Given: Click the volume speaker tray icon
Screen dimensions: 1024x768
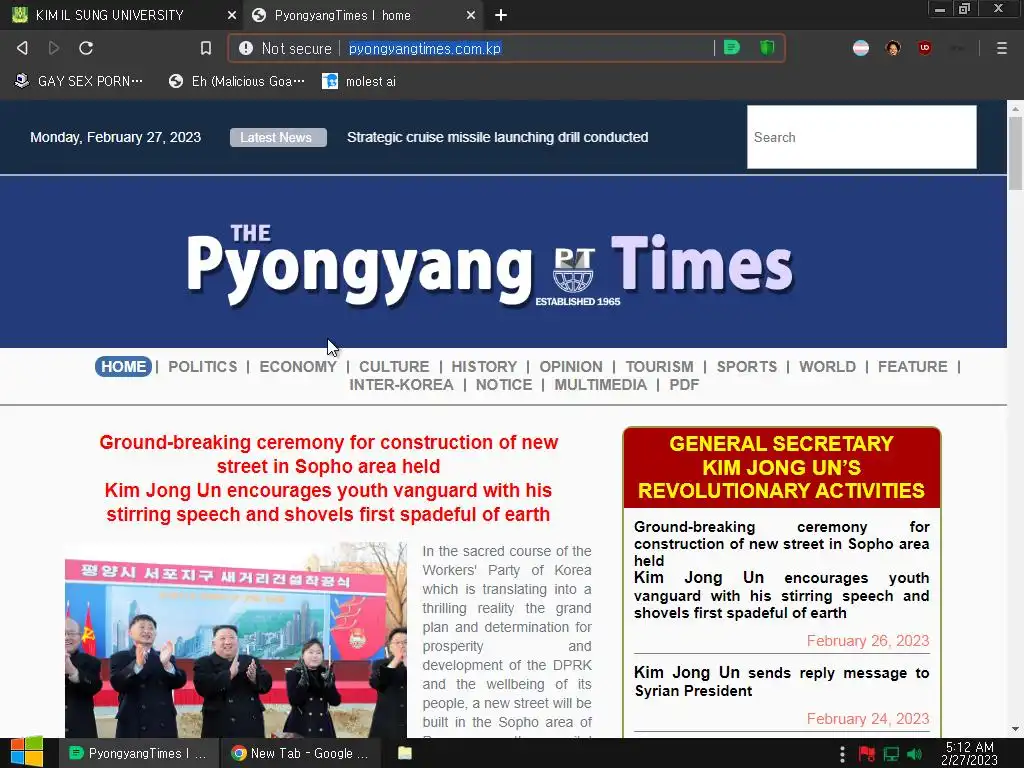Looking at the screenshot, I should click(x=915, y=754).
